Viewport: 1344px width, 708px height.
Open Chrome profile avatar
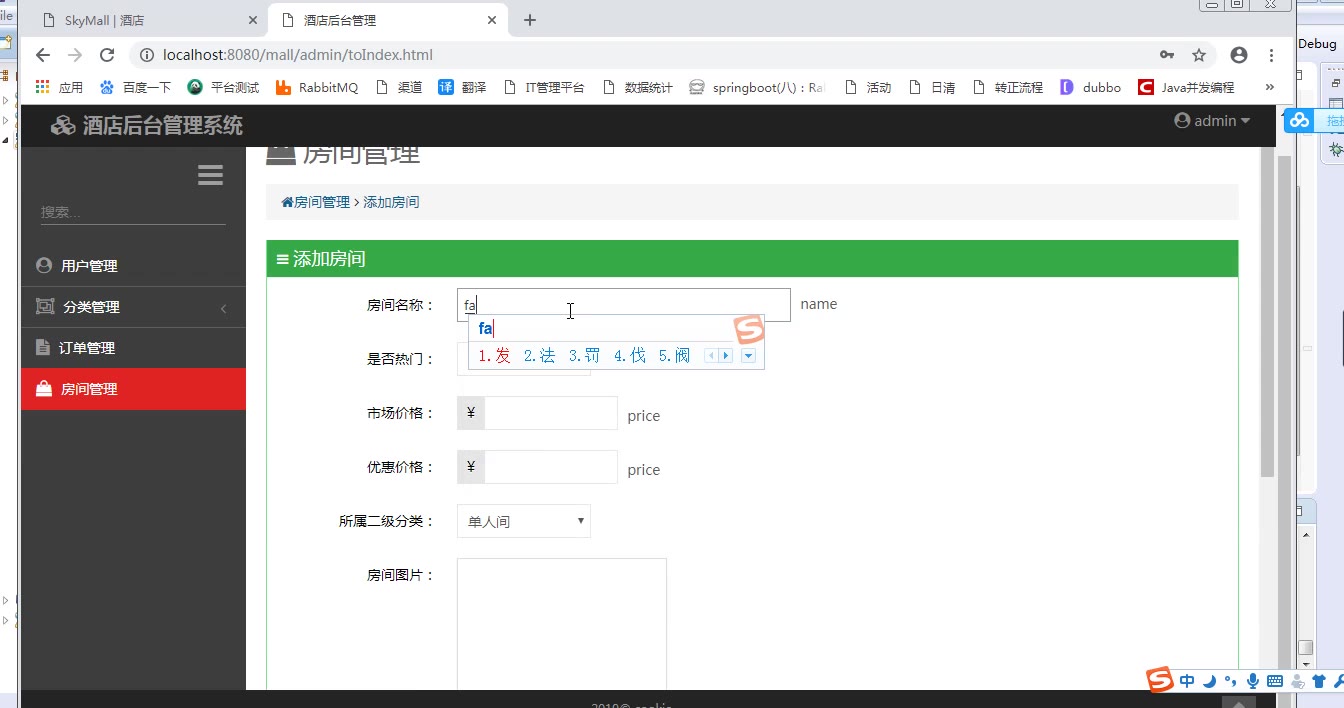pos(1239,55)
